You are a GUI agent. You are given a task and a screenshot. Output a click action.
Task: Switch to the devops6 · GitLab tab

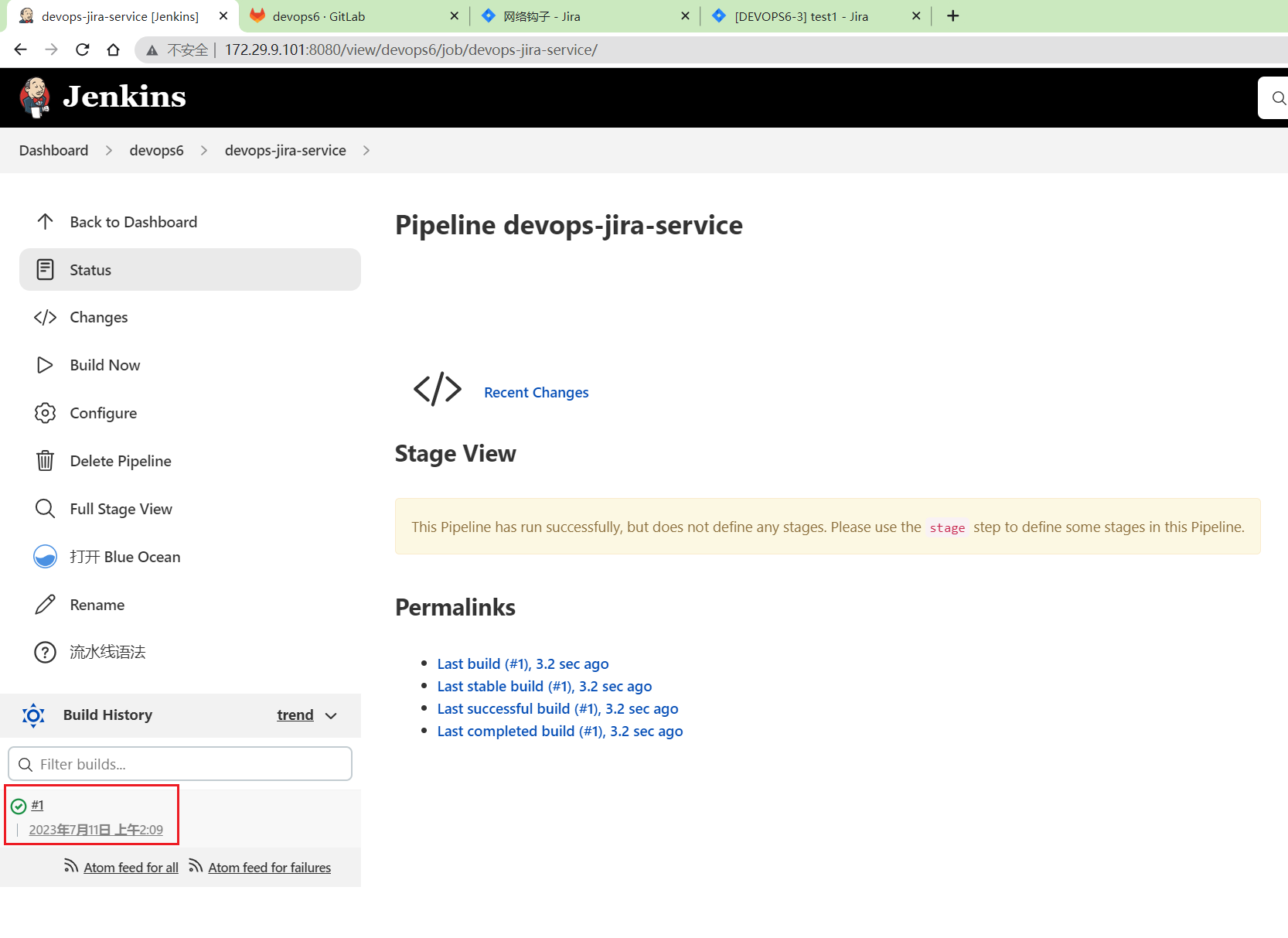pos(353,16)
